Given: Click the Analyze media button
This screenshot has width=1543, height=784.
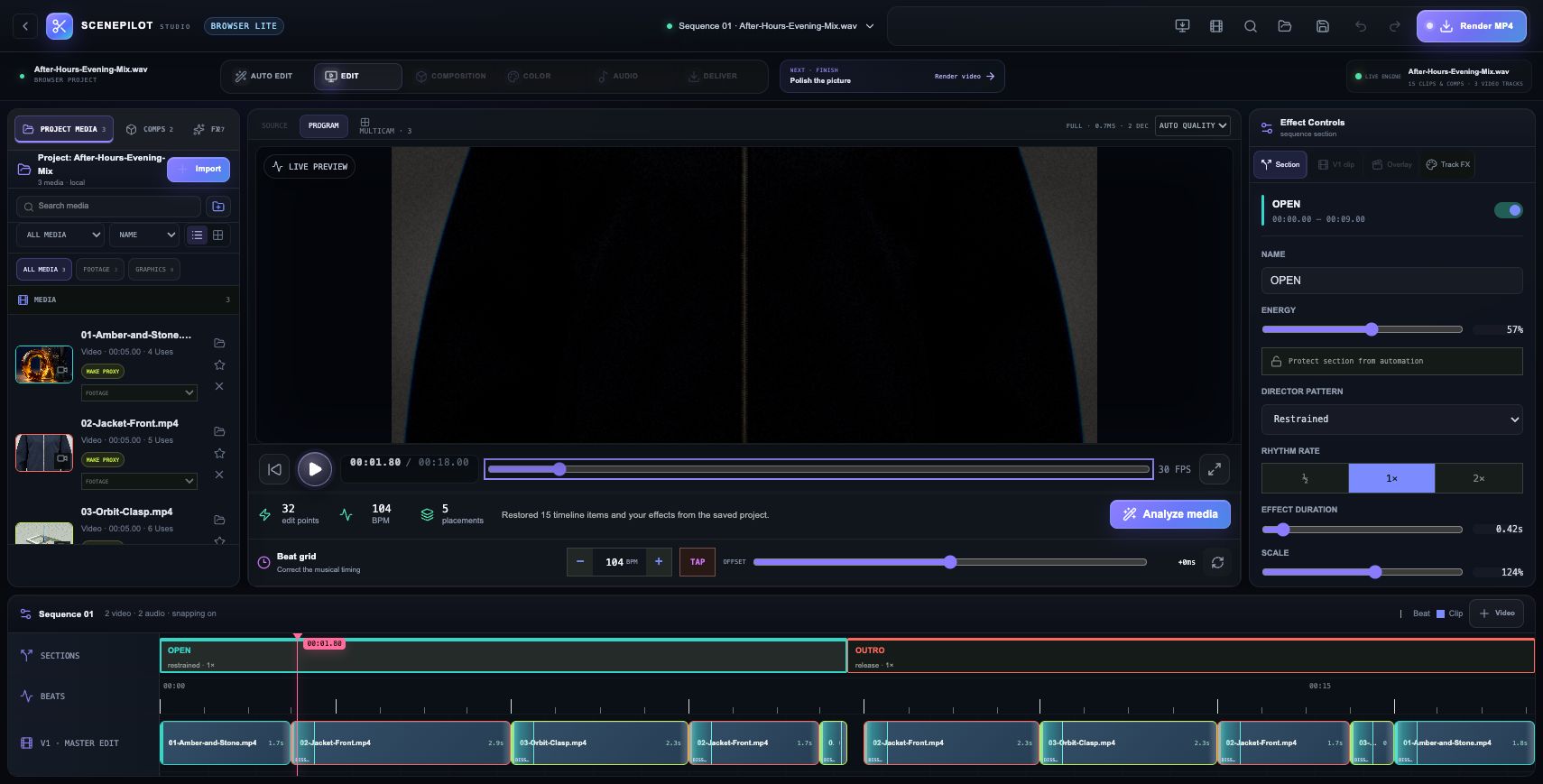Looking at the screenshot, I should coord(1170,514).
